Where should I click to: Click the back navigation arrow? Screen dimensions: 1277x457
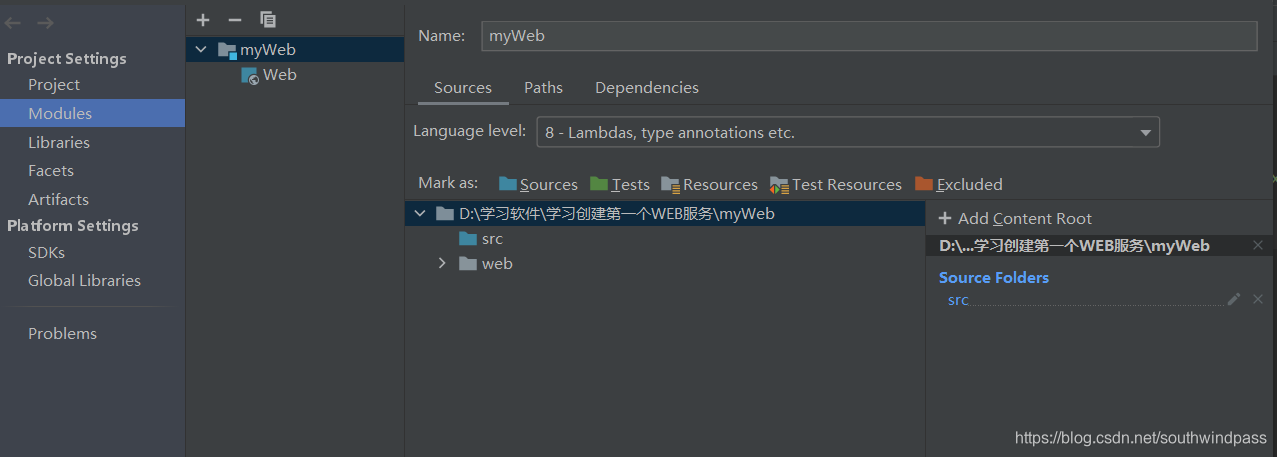(x=12, y=22)
